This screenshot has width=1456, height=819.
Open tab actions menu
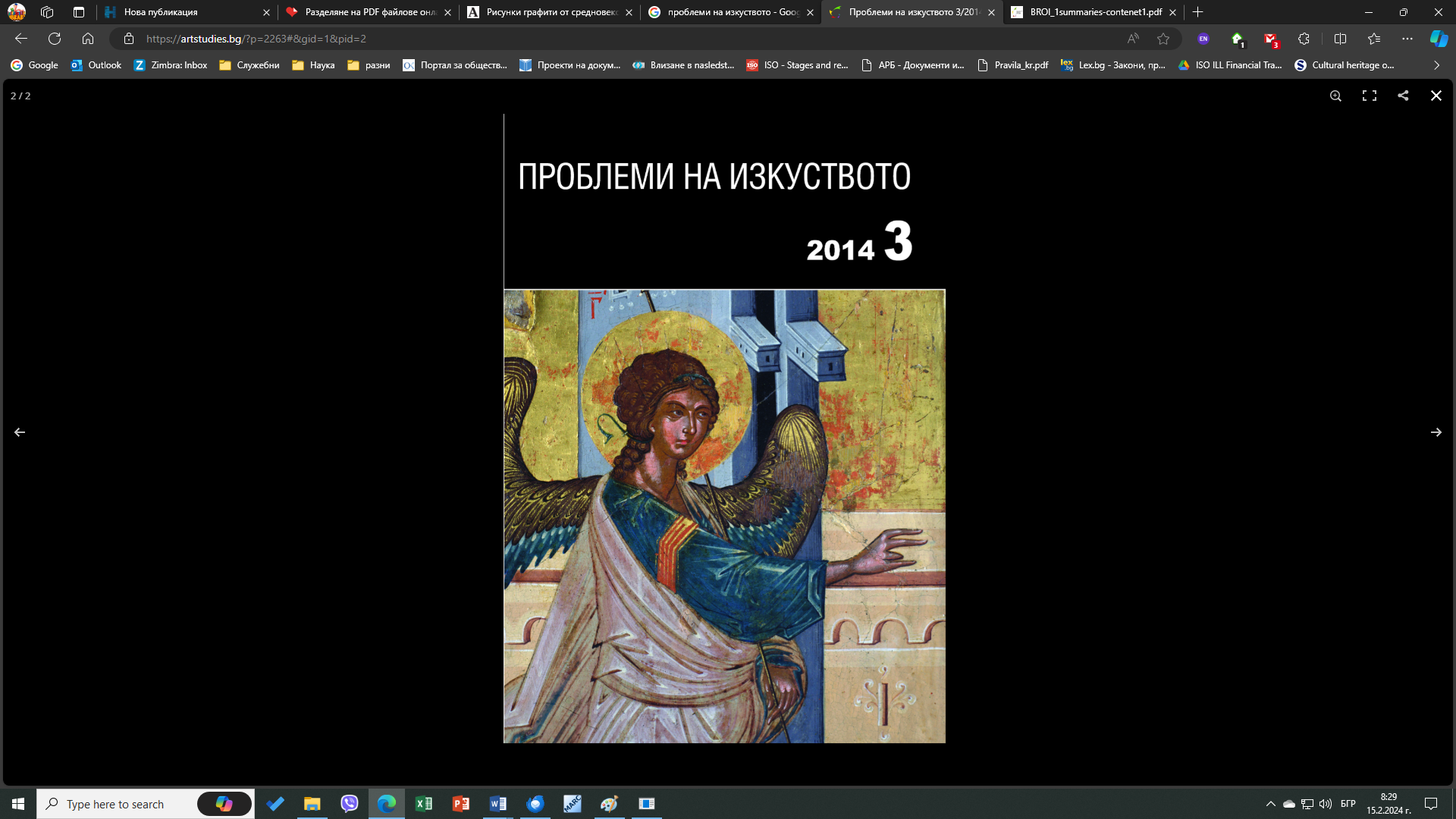click(x=79, y=12)
